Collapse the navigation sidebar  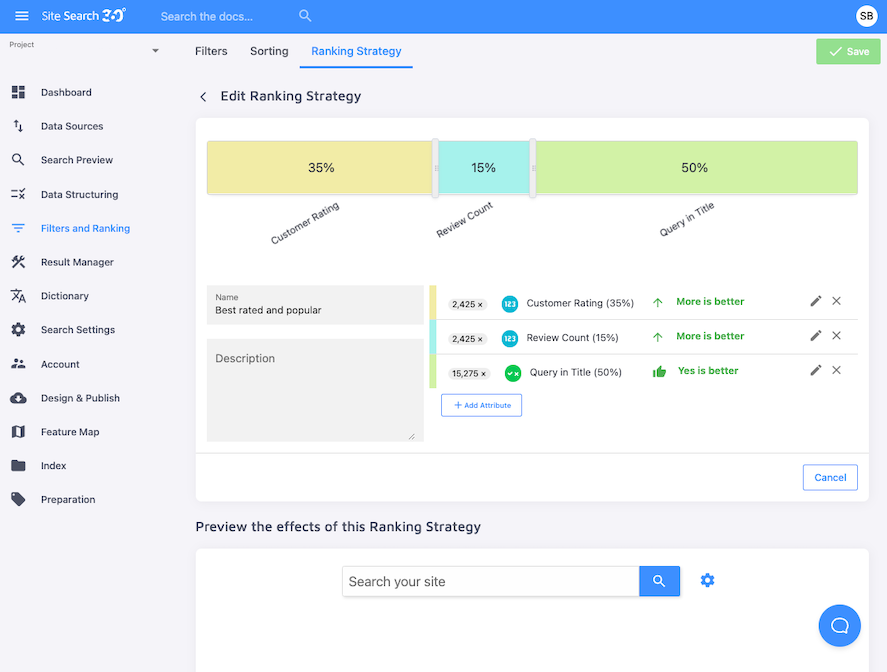point(22,15)
